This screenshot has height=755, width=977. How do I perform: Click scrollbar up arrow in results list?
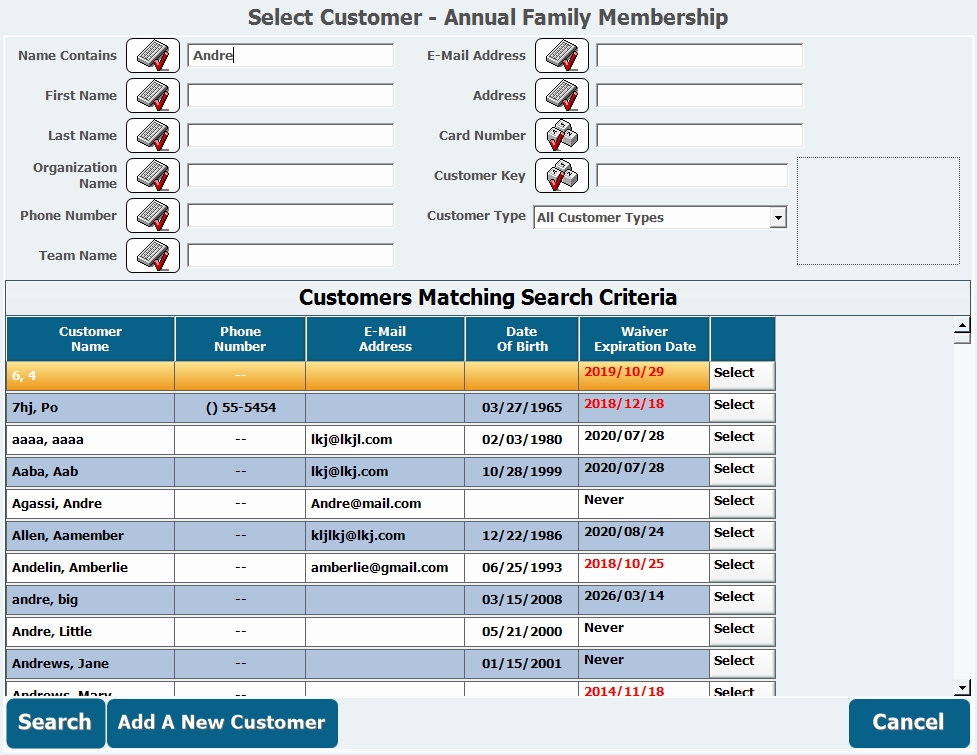click(x=963, y=325)
